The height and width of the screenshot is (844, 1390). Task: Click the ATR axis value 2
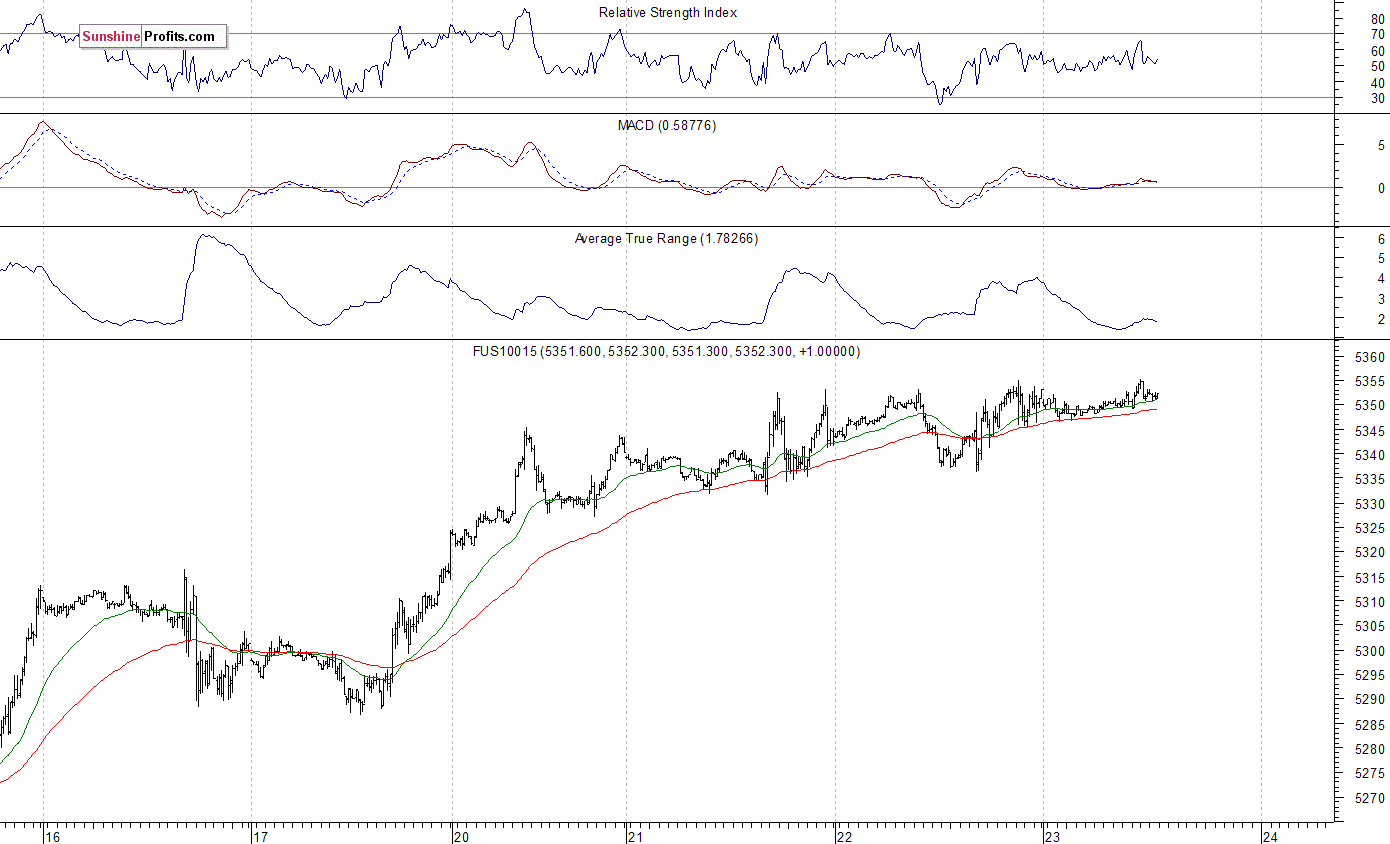1381,319
